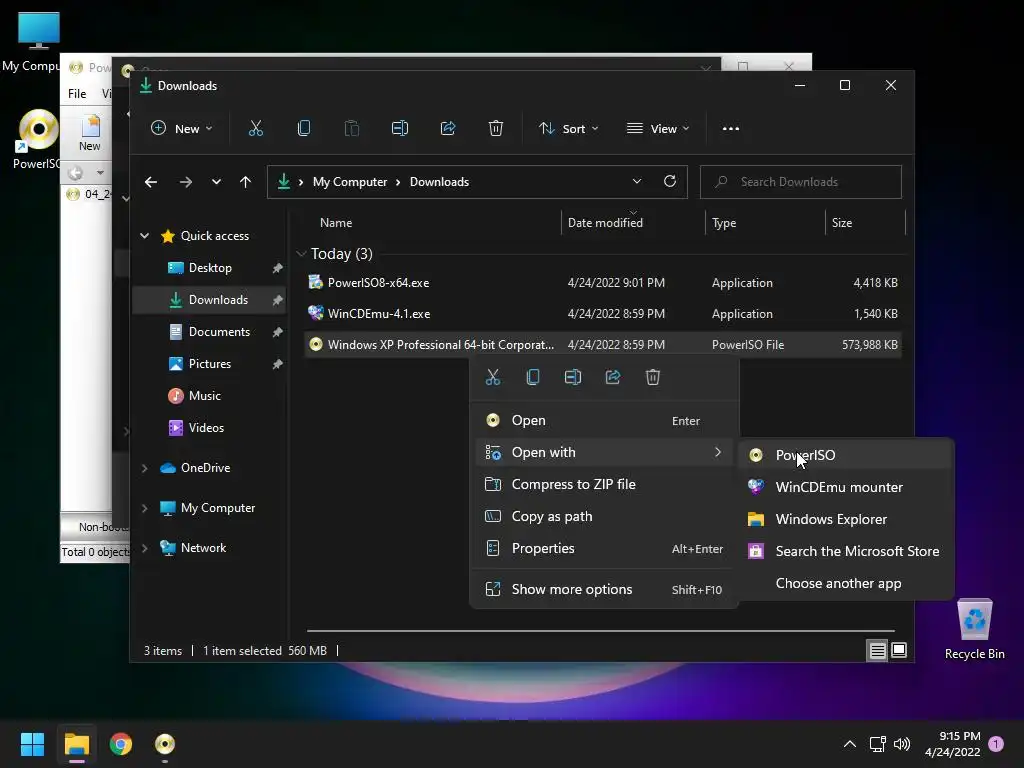Click File Explorer icon on taskbar
Viewport: 1024px width, 768px height.
76,744
